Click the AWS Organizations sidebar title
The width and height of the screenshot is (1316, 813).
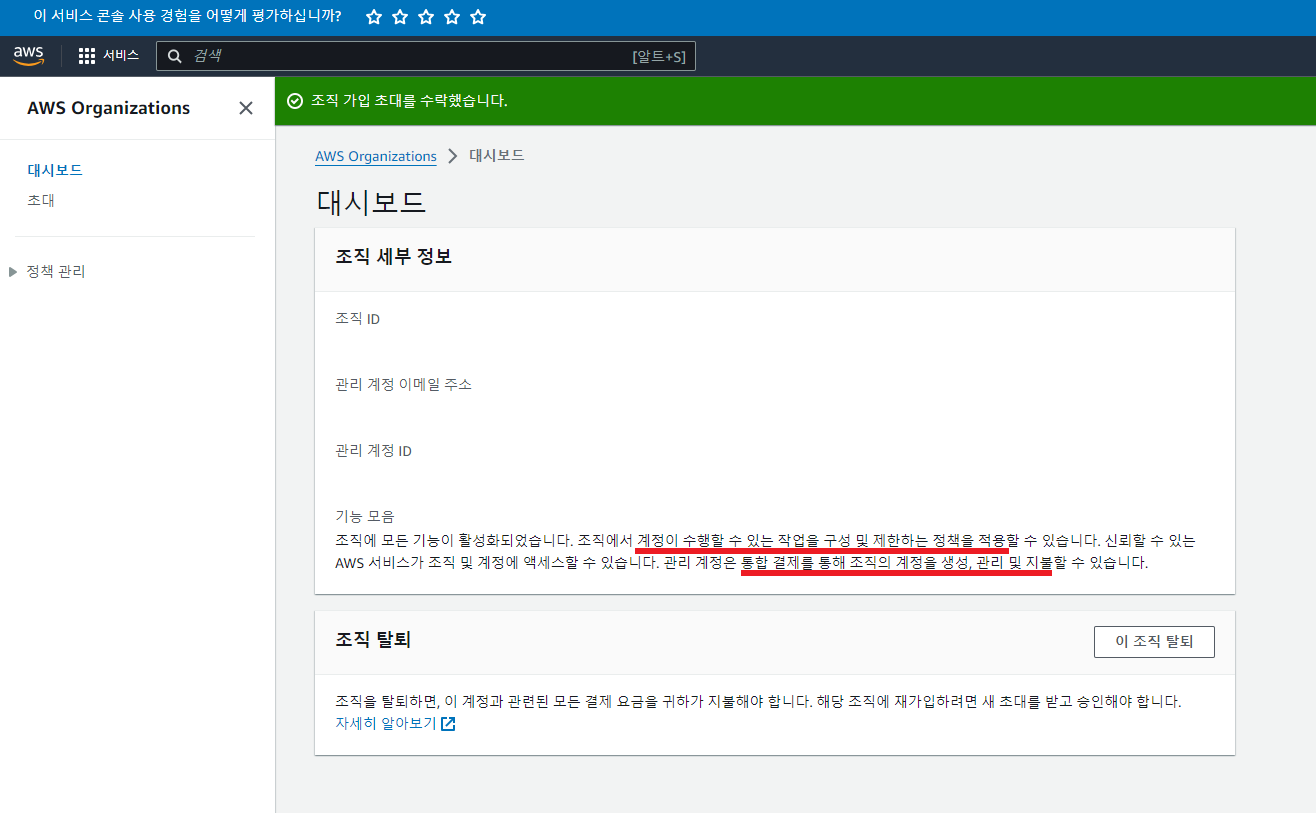click(x=109, y=108)
